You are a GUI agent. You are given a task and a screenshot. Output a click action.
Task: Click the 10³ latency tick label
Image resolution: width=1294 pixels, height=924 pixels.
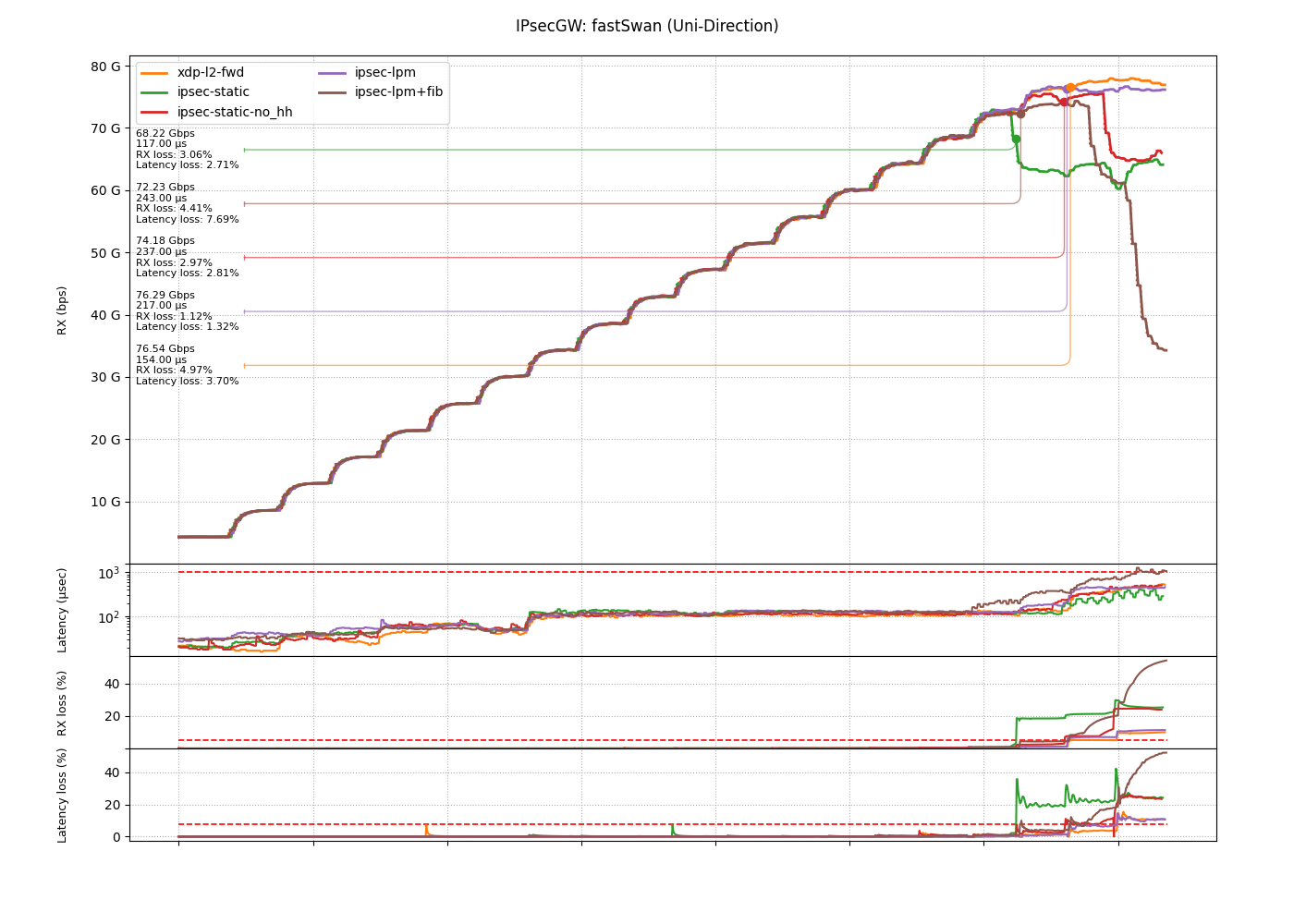[111, 573]
